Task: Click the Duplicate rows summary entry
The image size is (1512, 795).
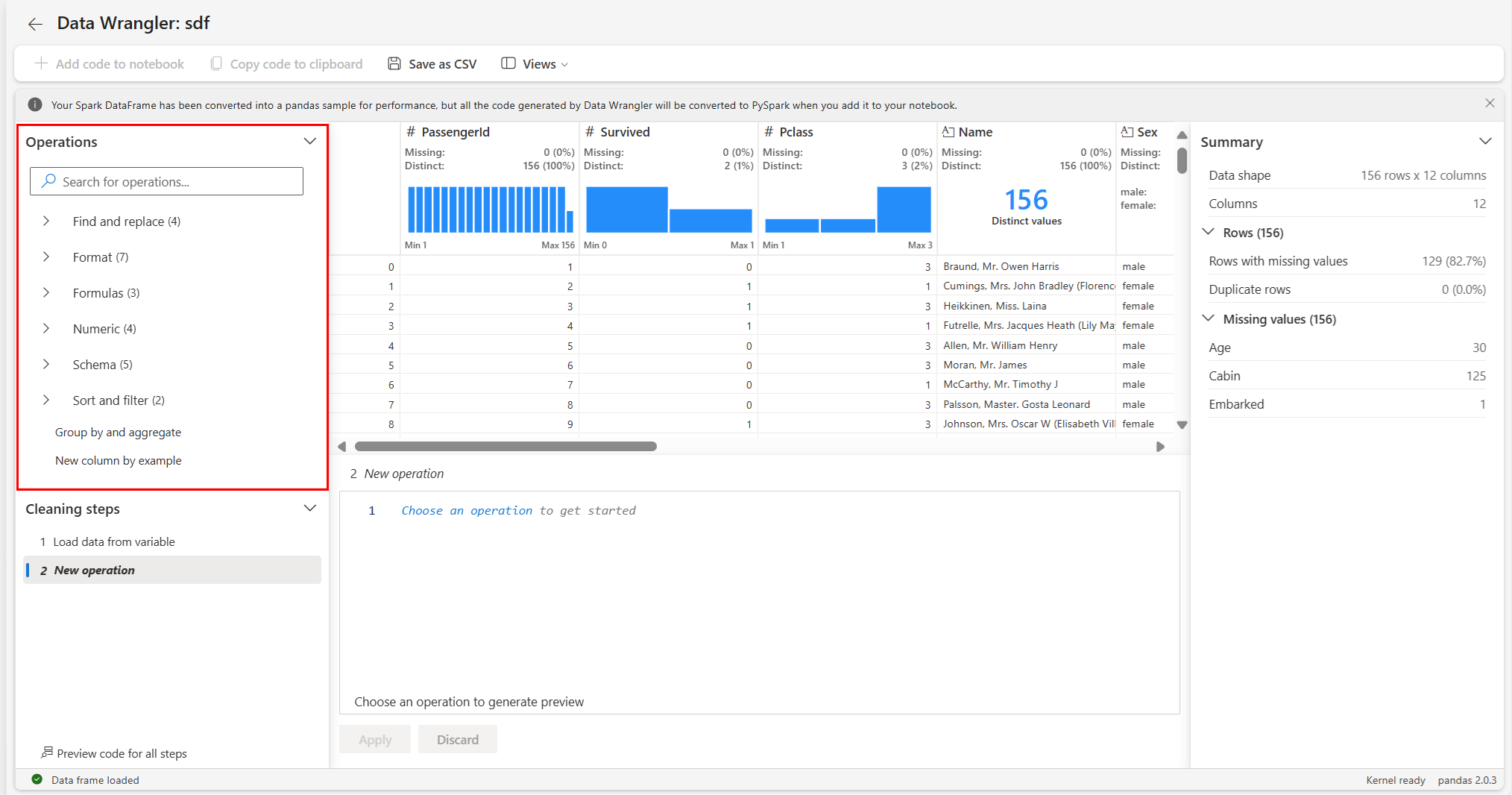Action: tap(1346, 289)
